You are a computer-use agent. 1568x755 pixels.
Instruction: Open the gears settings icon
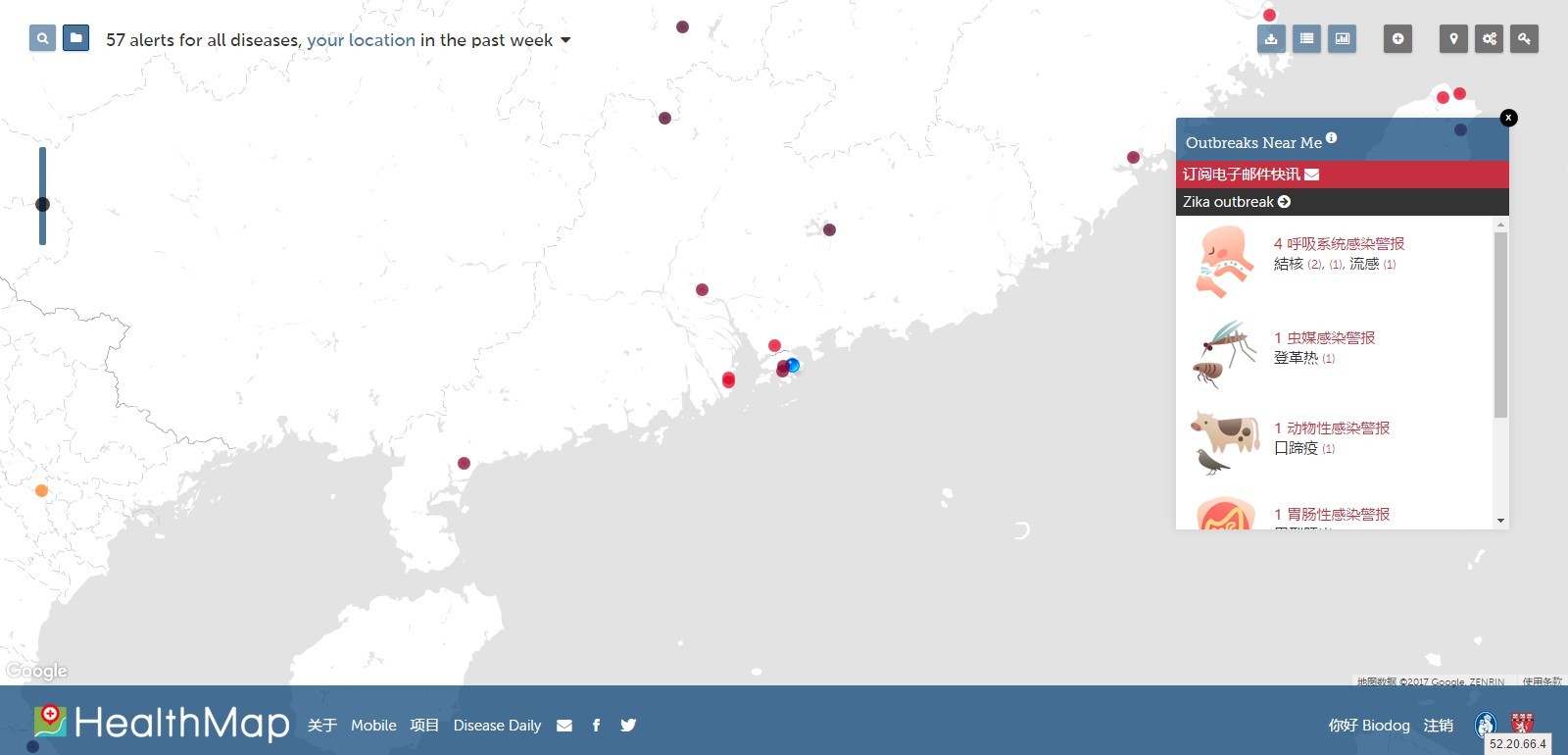point(1489,39)
